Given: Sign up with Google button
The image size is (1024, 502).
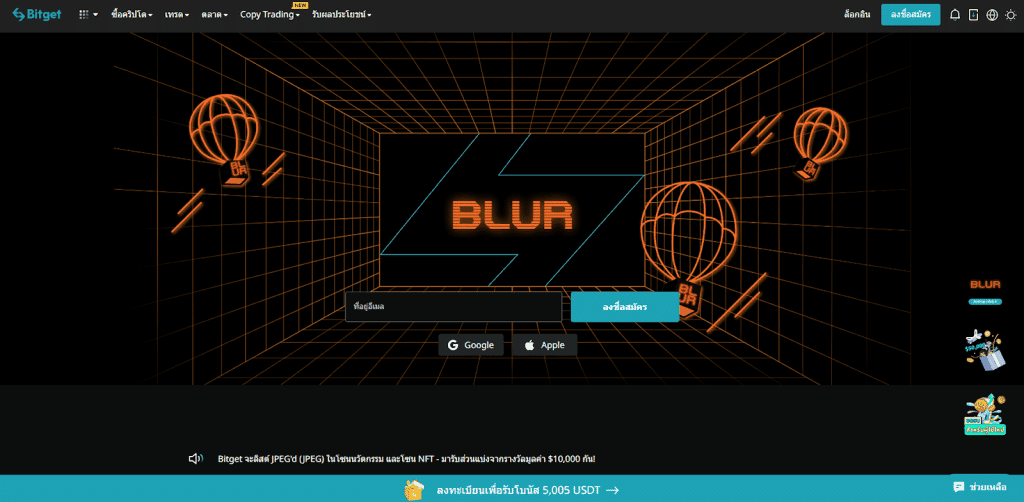Looking at the screenshot, I should (471, 345).
